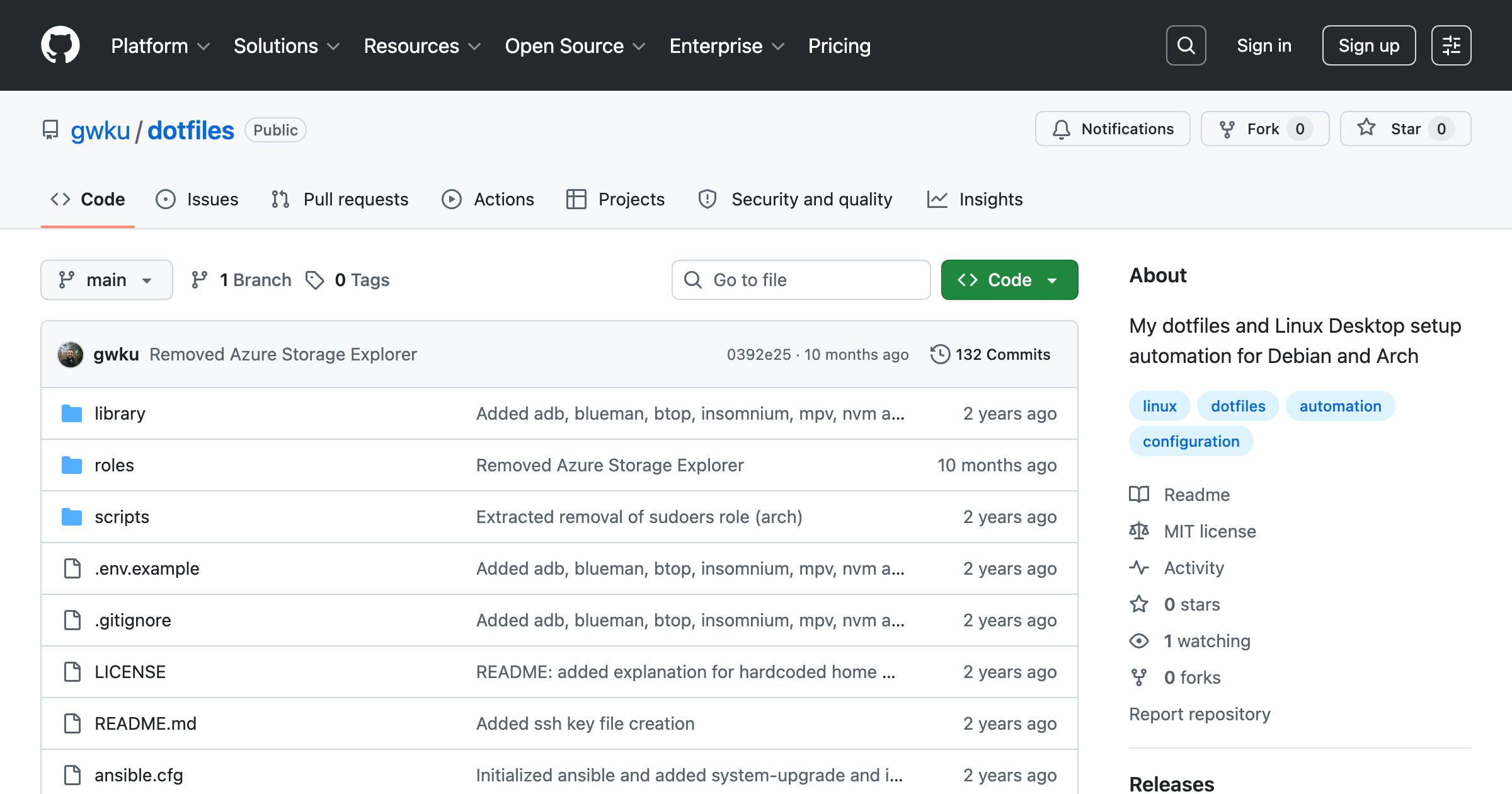The image size is (1512, 794).
Task: Click the eye icon beside 1 watching
Action: tap(1139, 641)
